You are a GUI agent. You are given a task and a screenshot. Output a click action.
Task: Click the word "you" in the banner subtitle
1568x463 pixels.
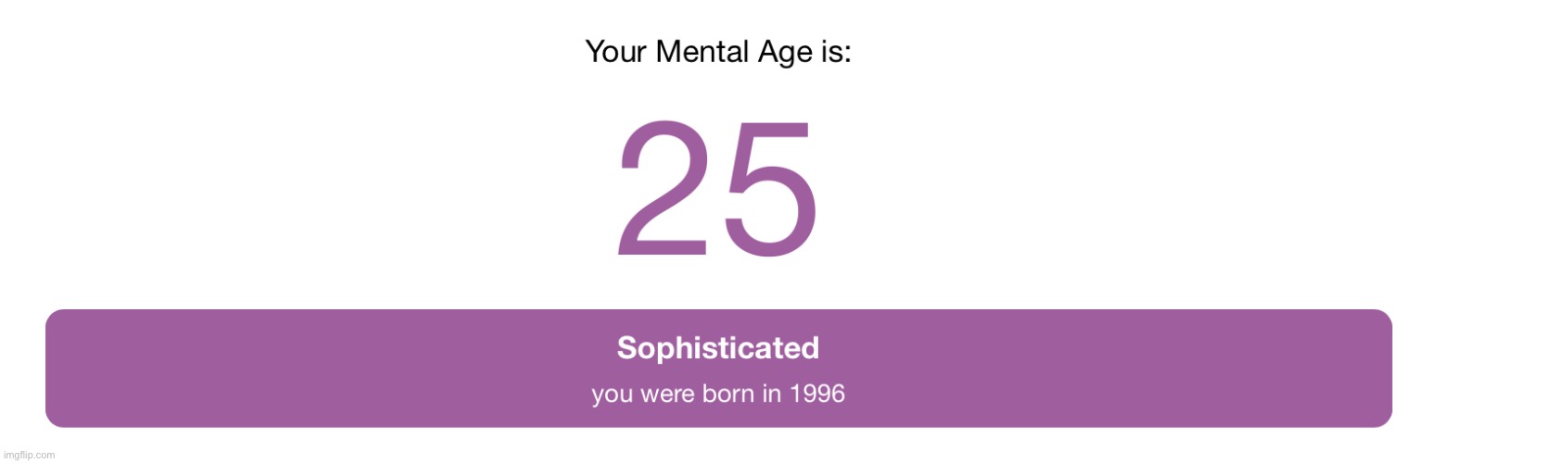pos(610,396)
